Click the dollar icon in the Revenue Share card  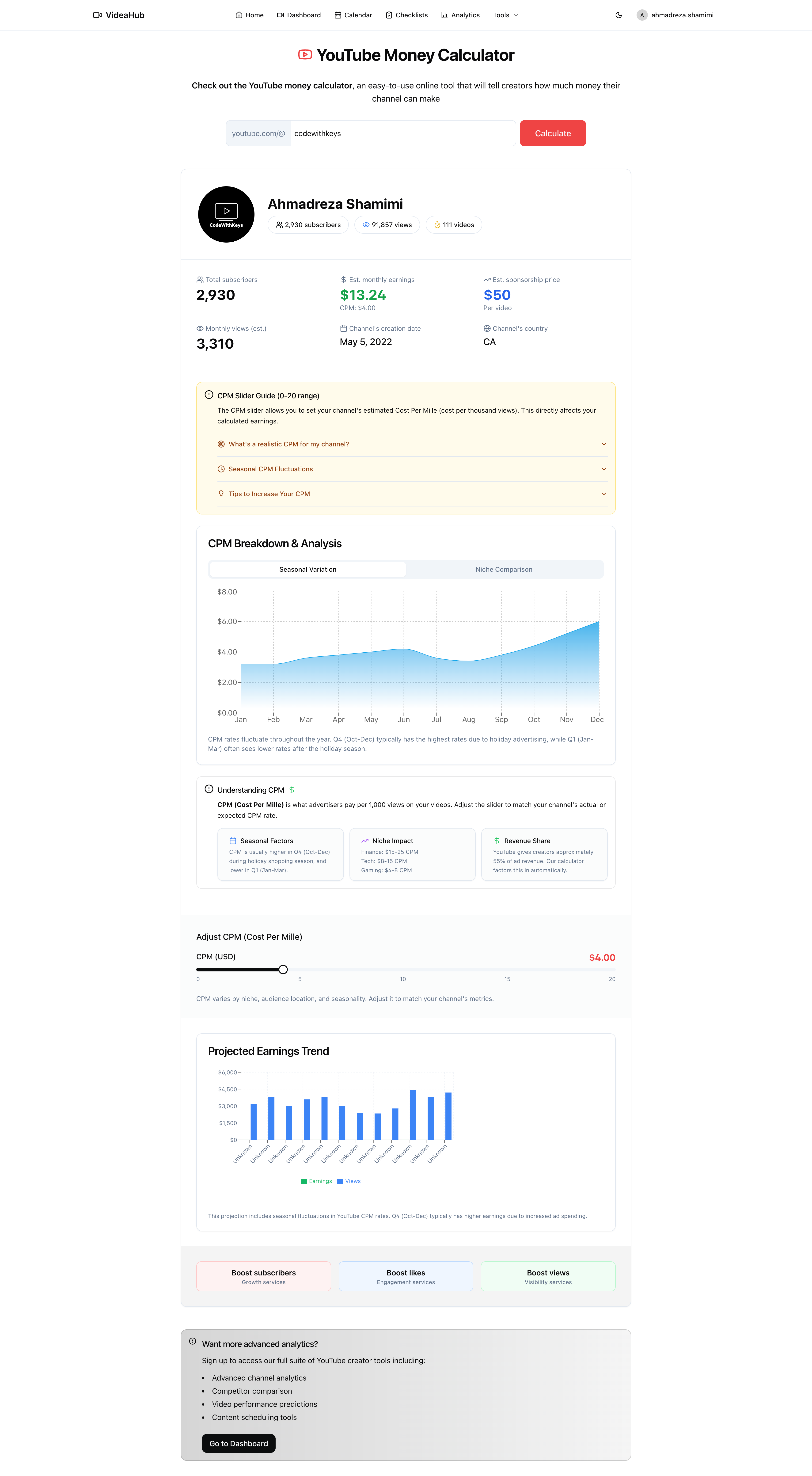497,841
